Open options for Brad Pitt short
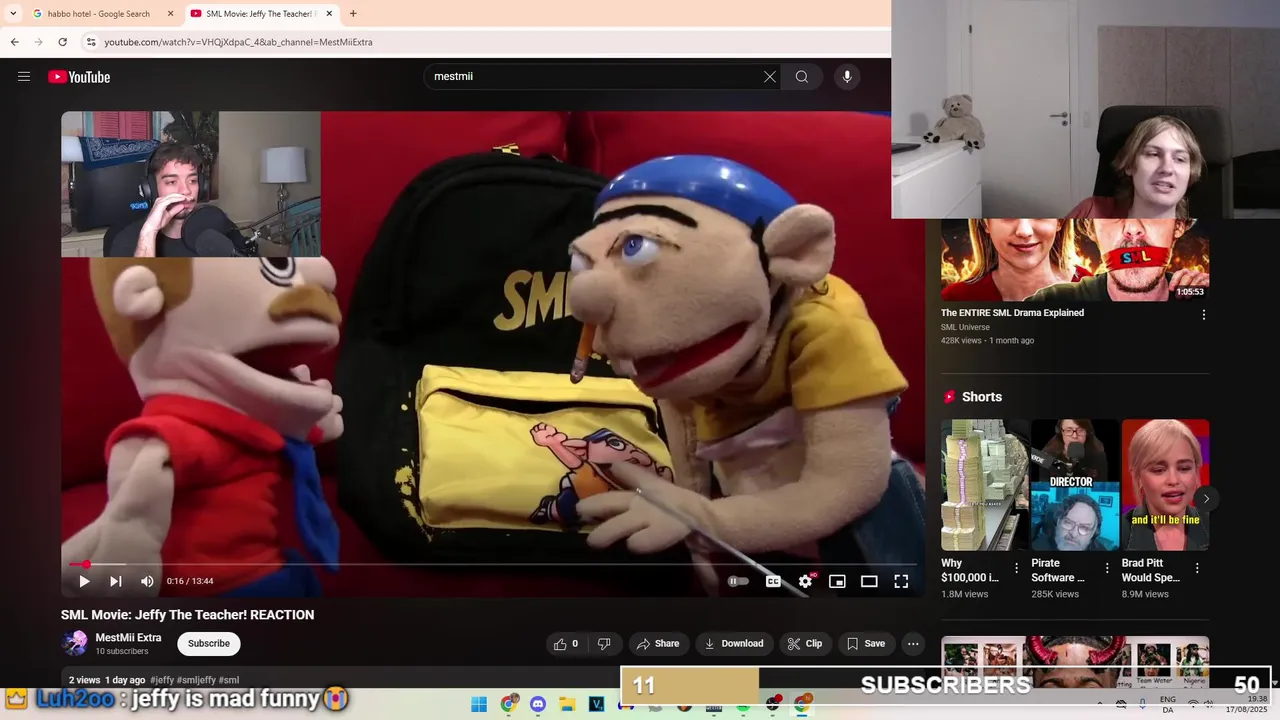 click(x=1196, y=568)
